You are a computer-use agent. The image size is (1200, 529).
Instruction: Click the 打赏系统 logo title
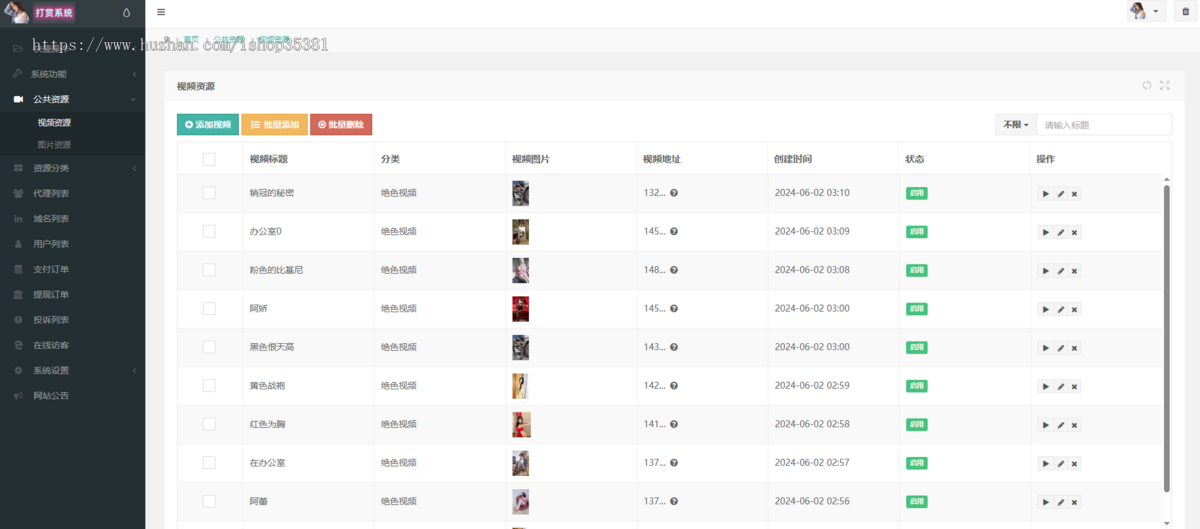click(54, 13)
